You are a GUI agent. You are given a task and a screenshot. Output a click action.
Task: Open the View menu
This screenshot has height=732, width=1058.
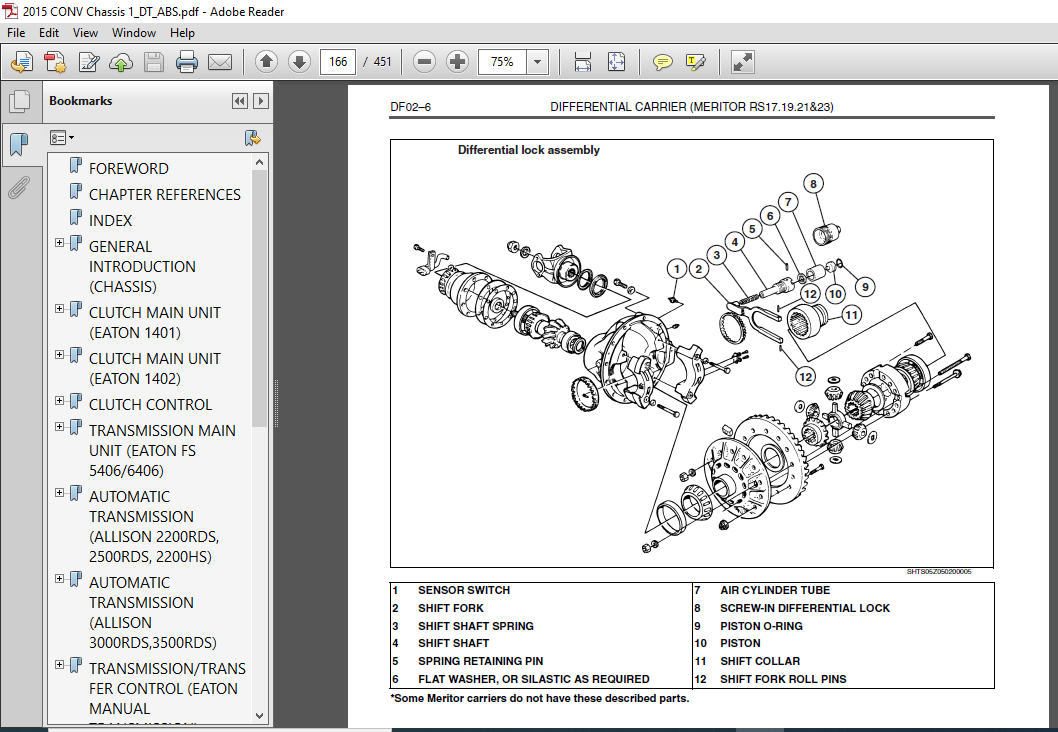pyautogui.click(x=85, y=32)
